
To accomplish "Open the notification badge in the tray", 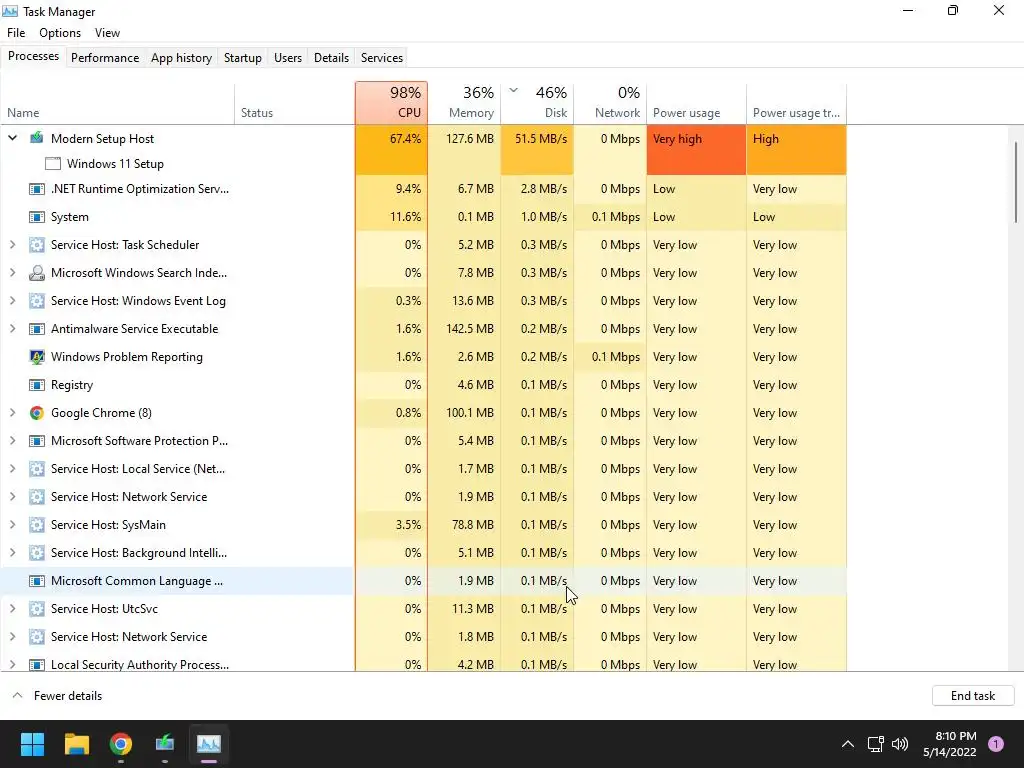I will [996, 744].
